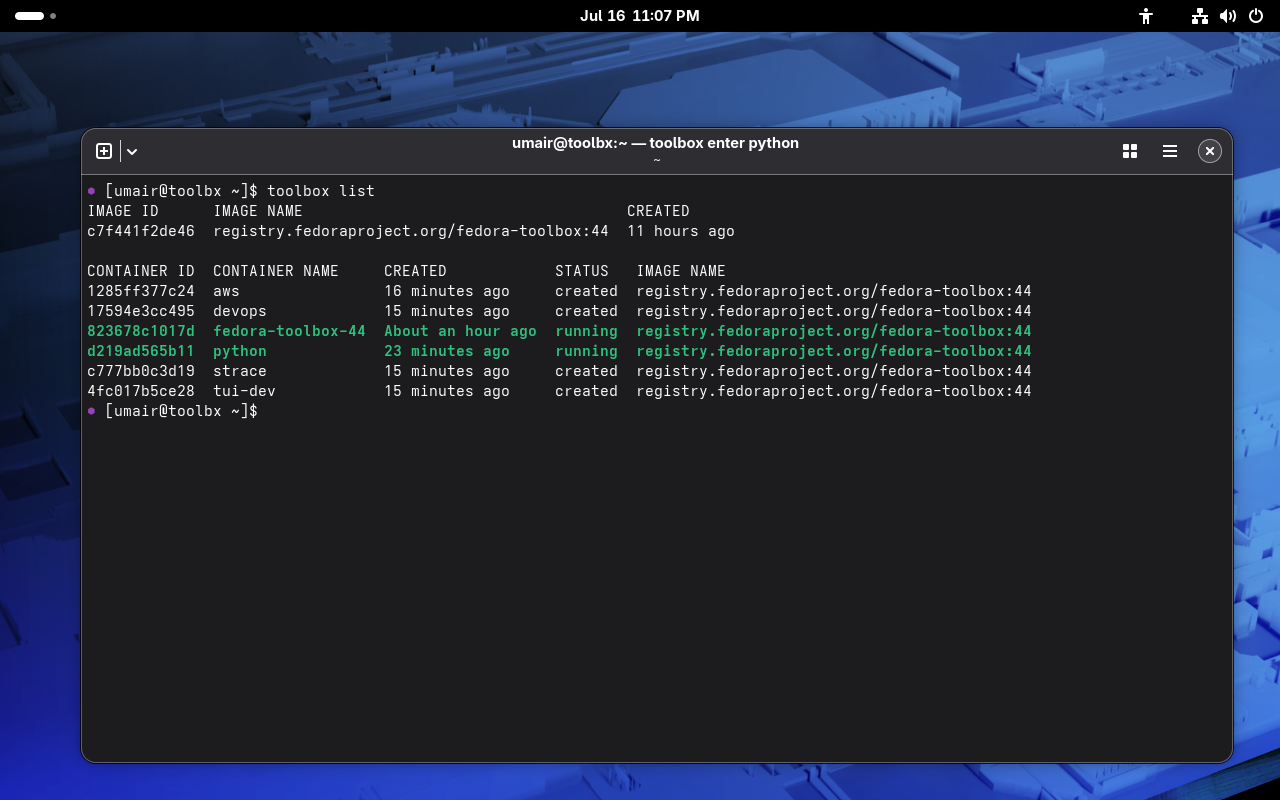Click the container name tui-dev

point(244,391)
